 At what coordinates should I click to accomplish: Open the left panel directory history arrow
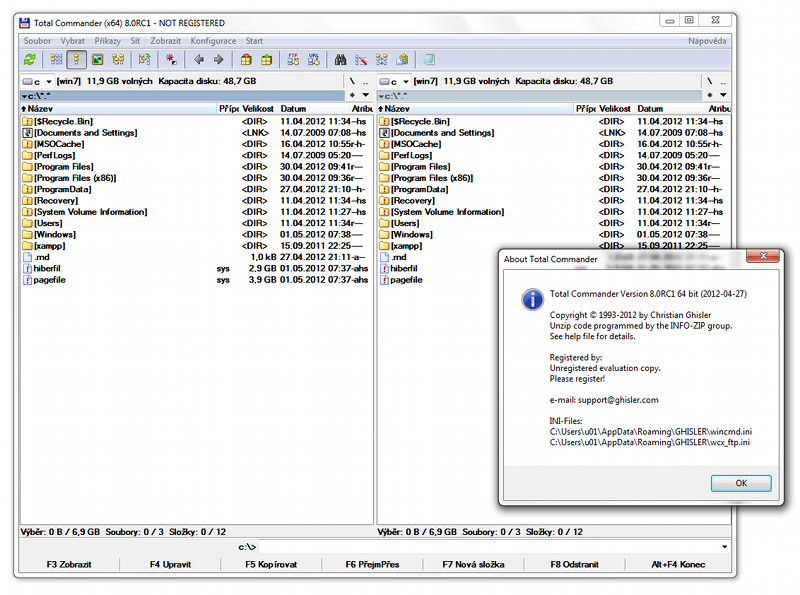tap(365, 95)
